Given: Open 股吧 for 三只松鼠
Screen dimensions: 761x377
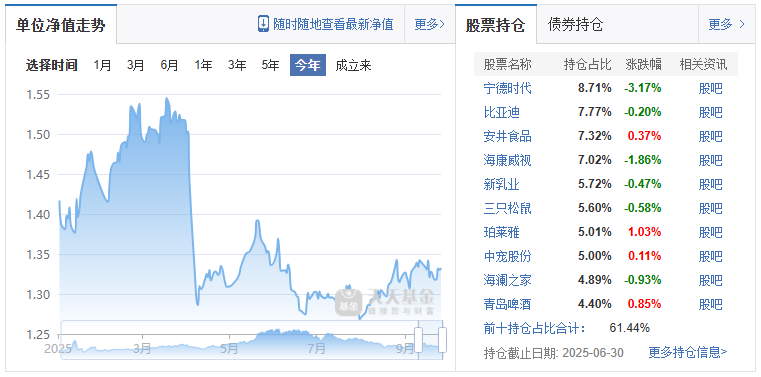Looking at the screenshot, I should pyautogui.click(x=711, y=208).
